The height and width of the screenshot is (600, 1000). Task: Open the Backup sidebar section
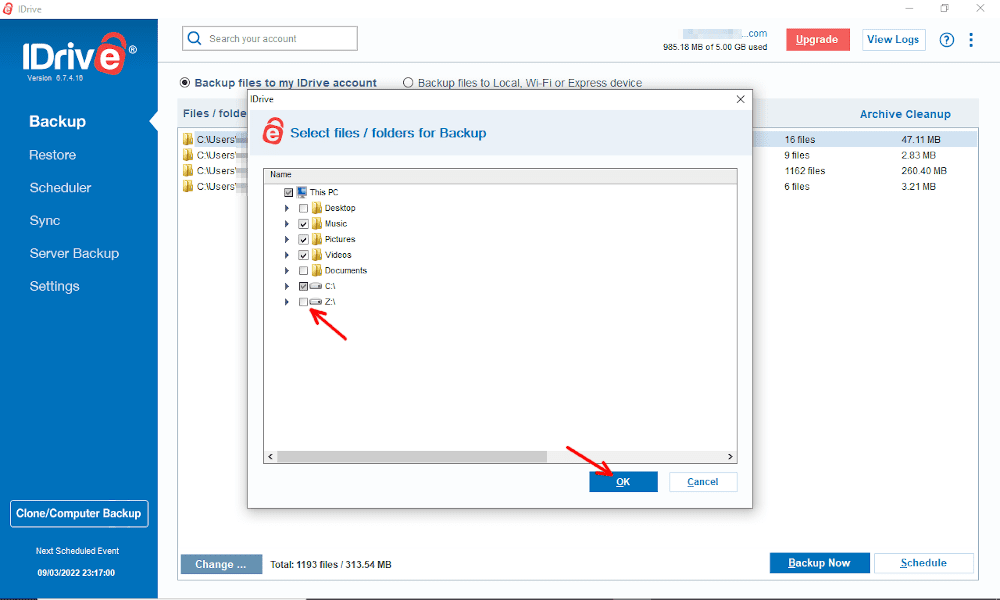57,121
